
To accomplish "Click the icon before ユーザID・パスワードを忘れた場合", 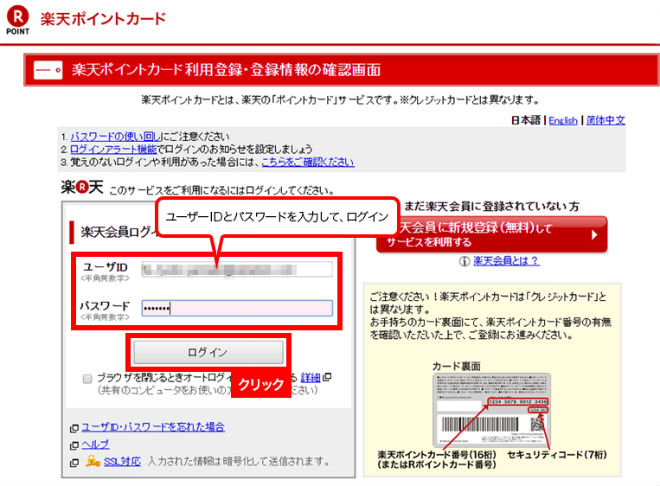I will tap(73, 427).
